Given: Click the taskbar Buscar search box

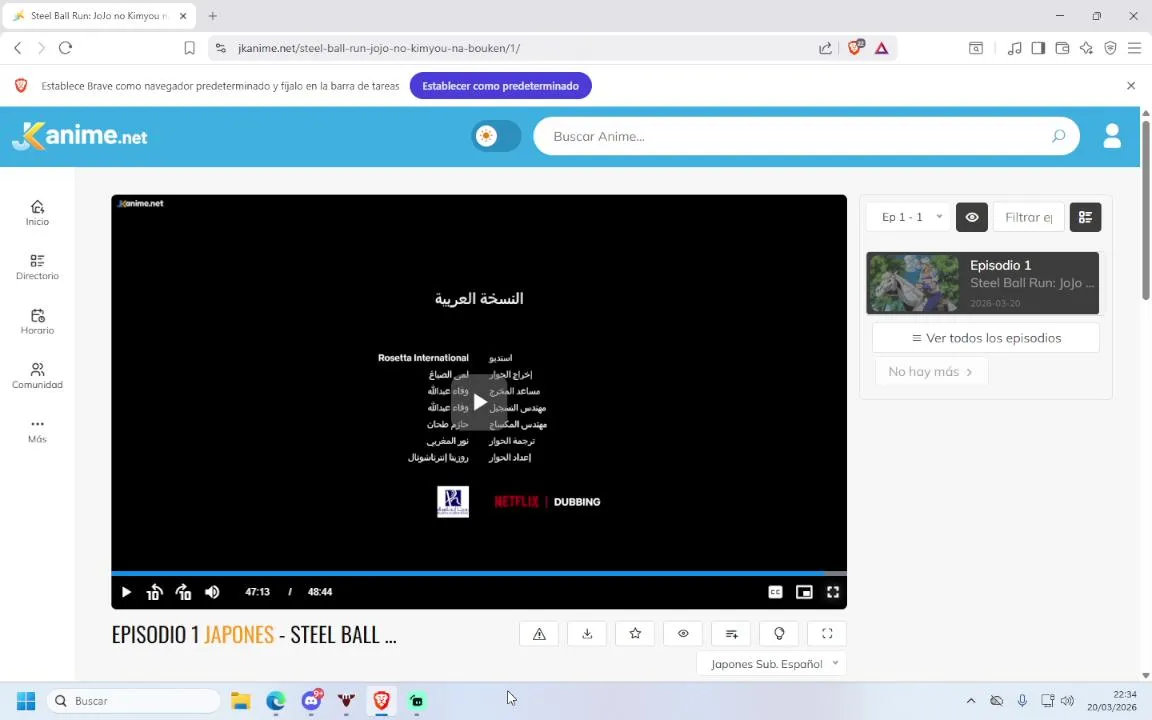Looking at the screenshot, I should click(x=134, y=701).
